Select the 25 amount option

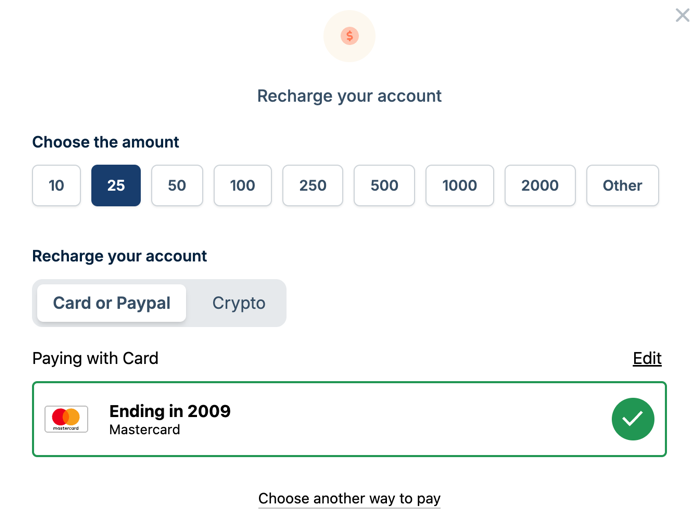pyautogui.click(x=116, y=185)
